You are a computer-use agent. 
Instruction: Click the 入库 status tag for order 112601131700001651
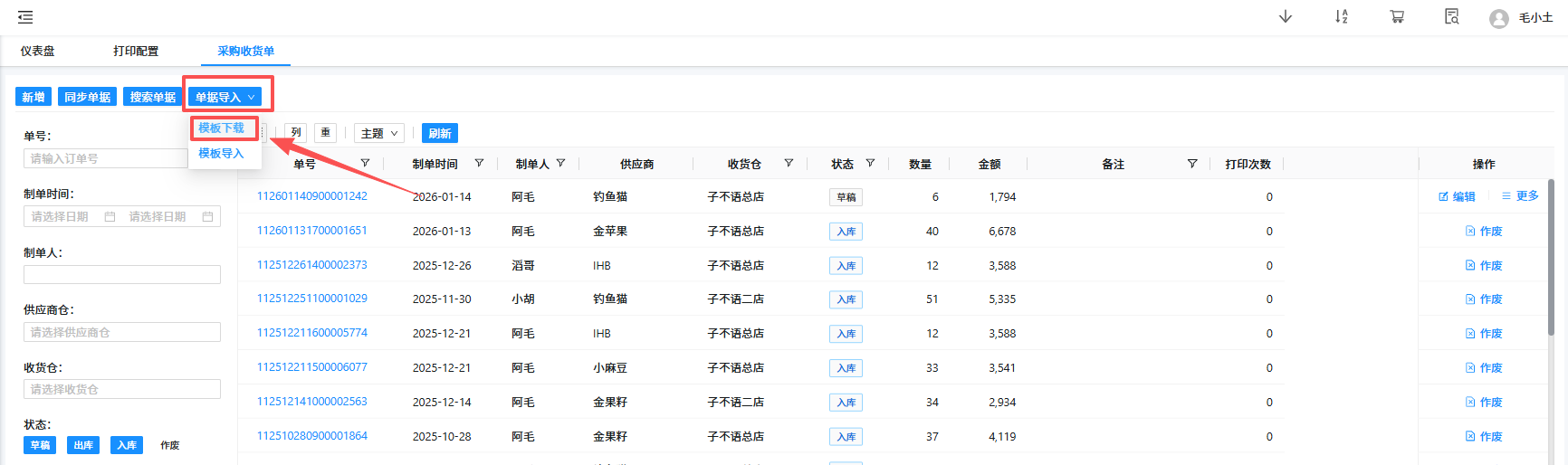click(x=846, y=232)
